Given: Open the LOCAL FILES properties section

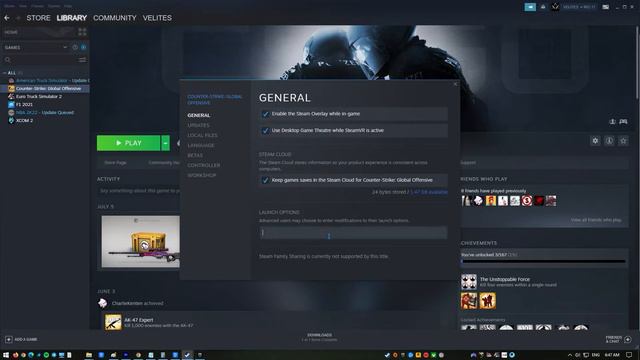Looking at the screenshot, I should click(x=202, y=135).
